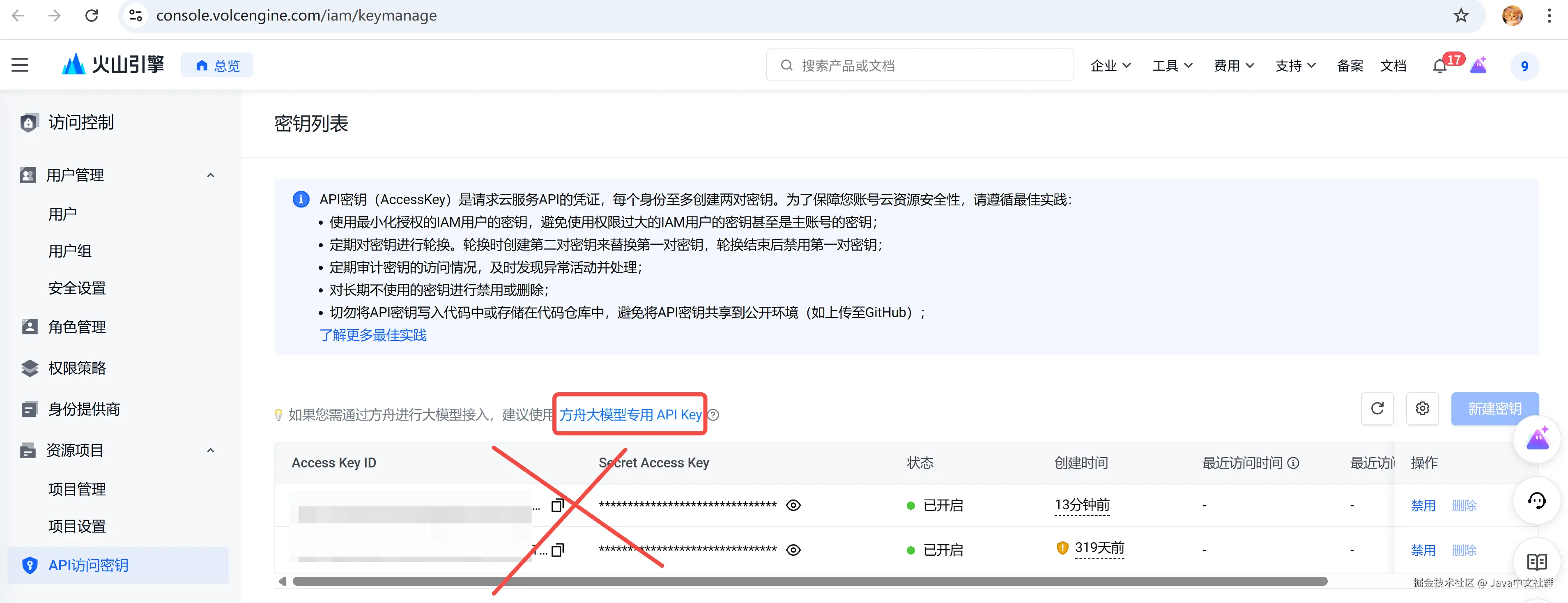The height and width of the screenshot is (603, 1568).
Task: Select 角色管理 in the sidebar
Action: (77, 327)
